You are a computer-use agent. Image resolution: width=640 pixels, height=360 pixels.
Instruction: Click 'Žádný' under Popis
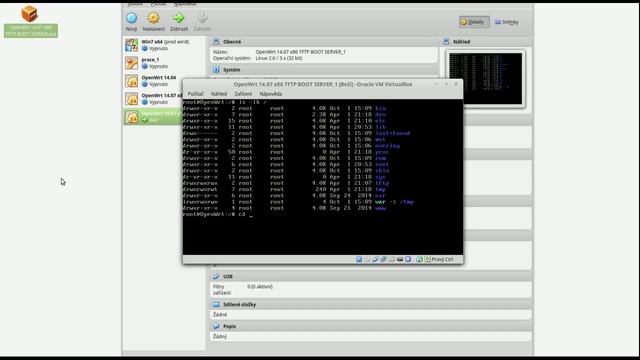(220, 336)
